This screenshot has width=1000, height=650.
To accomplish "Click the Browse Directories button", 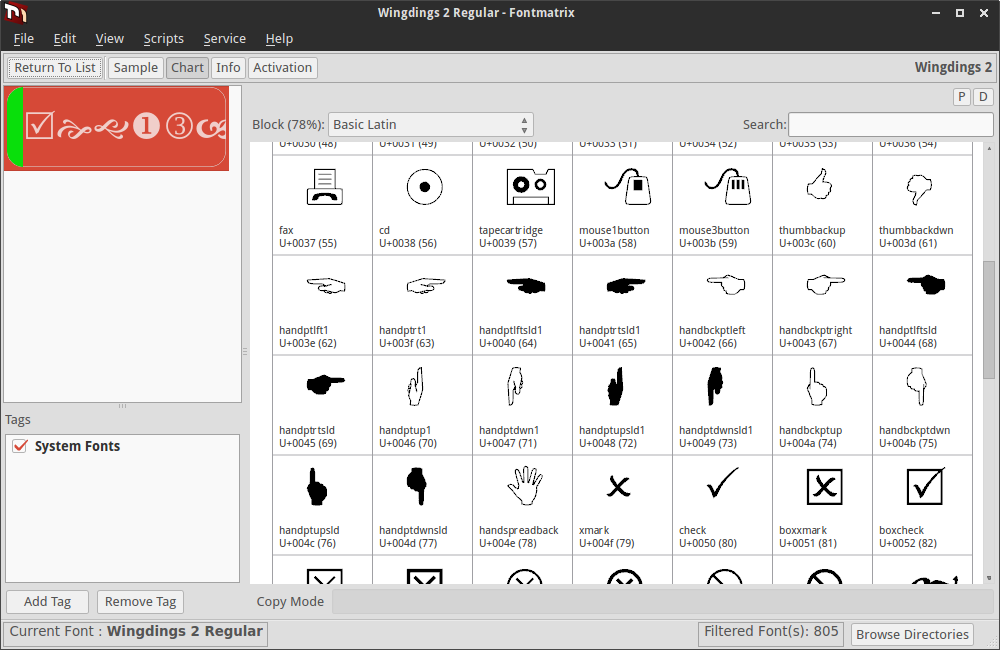I will click(x=912, y=635).
